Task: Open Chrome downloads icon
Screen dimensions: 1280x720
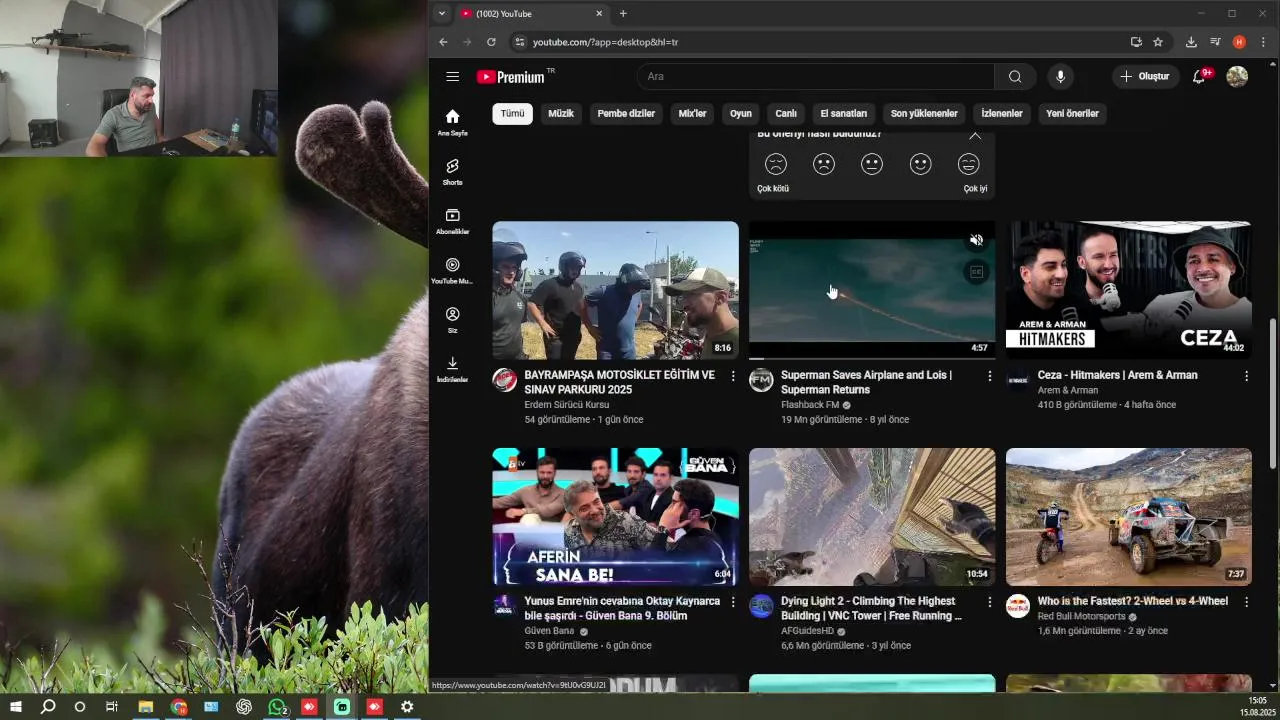Action: point(1191,42)
